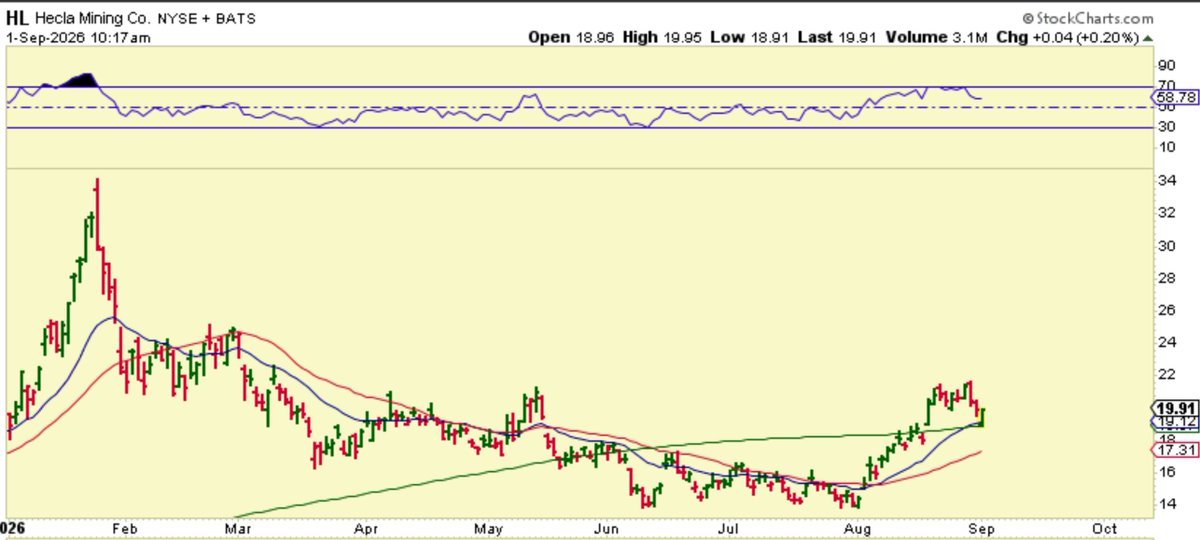This screenshot has height=540, width=1200.
Task: Click the 14 price axis label
Action: point(1166,503)
